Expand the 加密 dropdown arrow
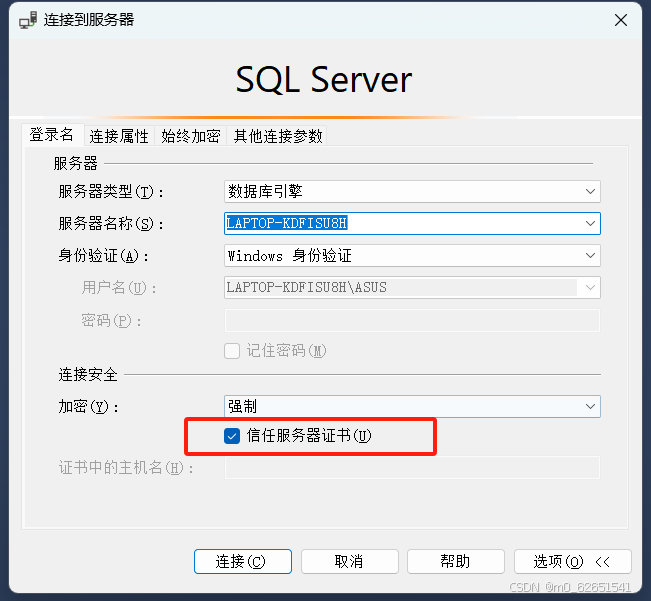 coord(590,406)
